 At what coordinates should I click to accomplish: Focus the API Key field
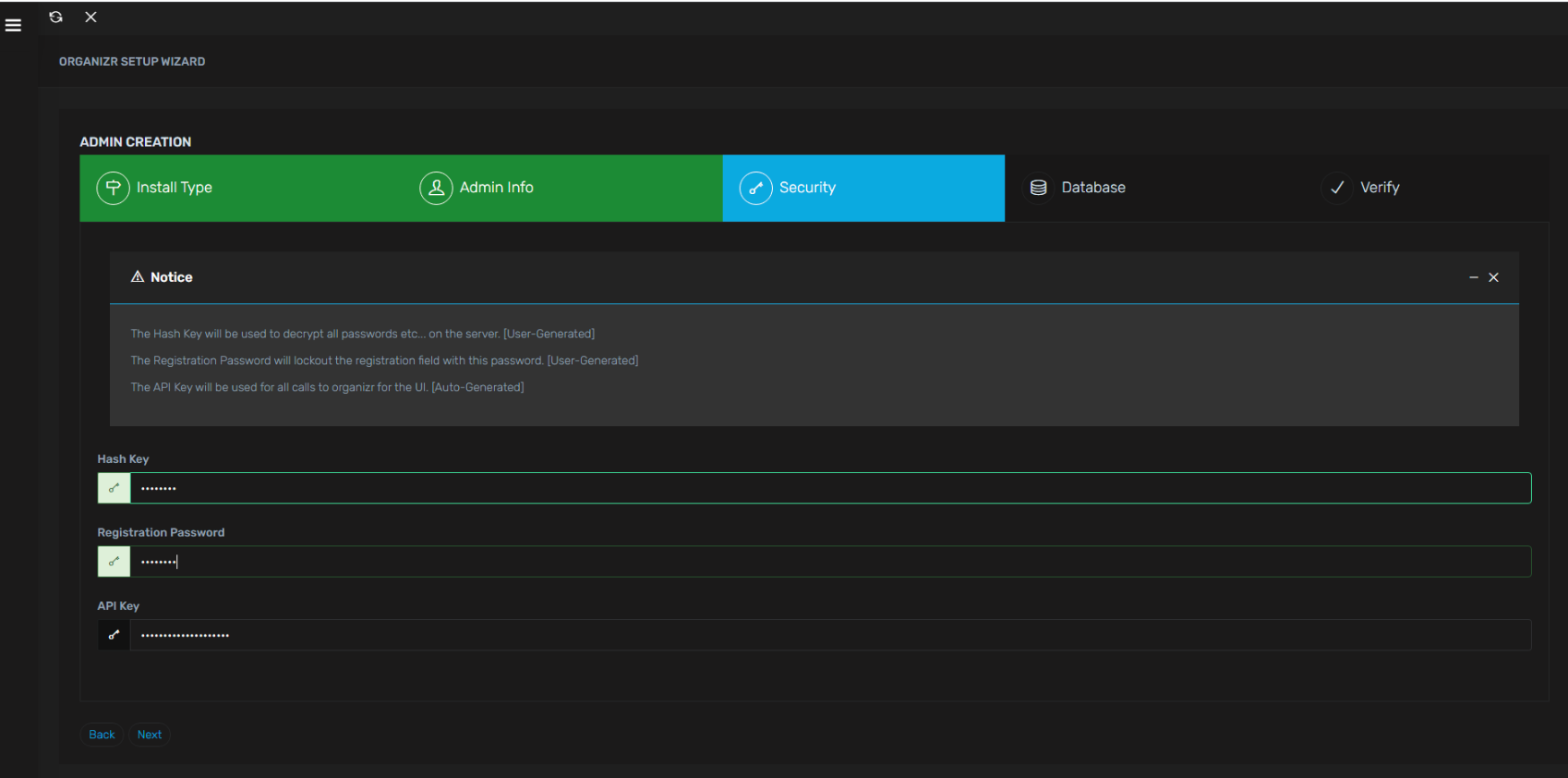pyautogui.click(x=830, y=635)
